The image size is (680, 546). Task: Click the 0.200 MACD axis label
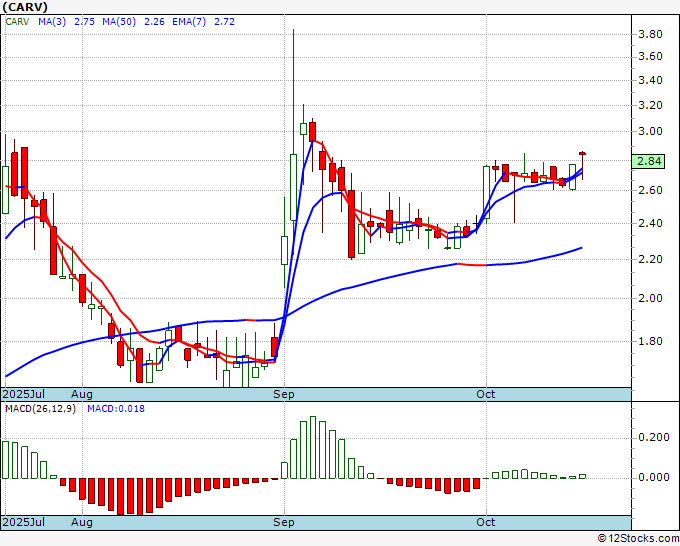pyautogui.click(x=654, y=438)
